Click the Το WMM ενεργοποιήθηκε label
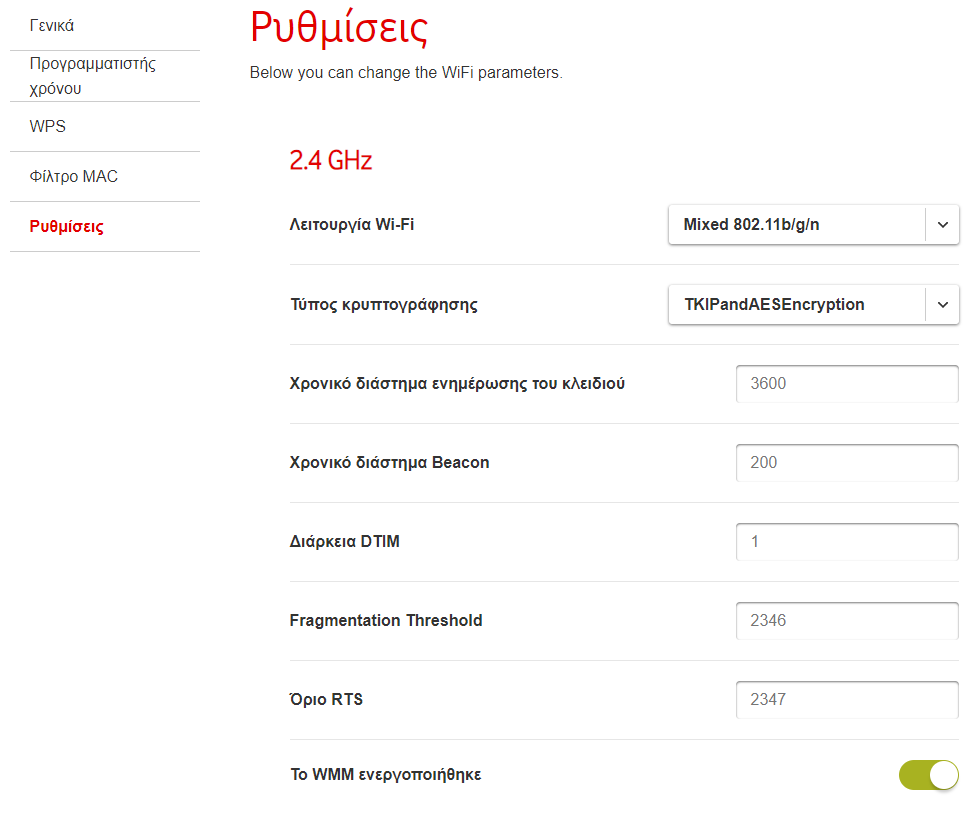This screenshot has width=977, height=834. pyautogui.click(x=386, y=774)
